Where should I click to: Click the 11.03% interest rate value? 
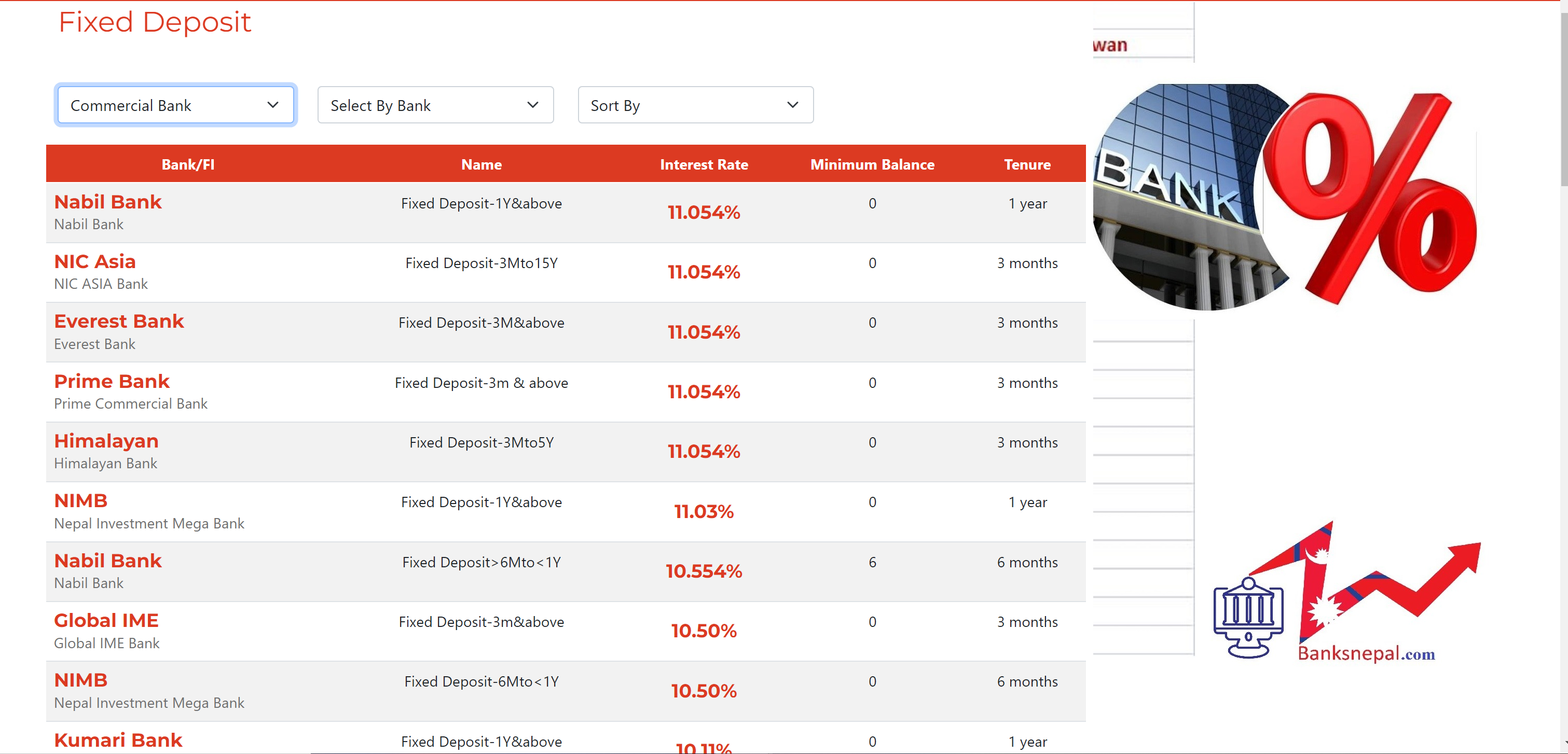coord(704,511)
